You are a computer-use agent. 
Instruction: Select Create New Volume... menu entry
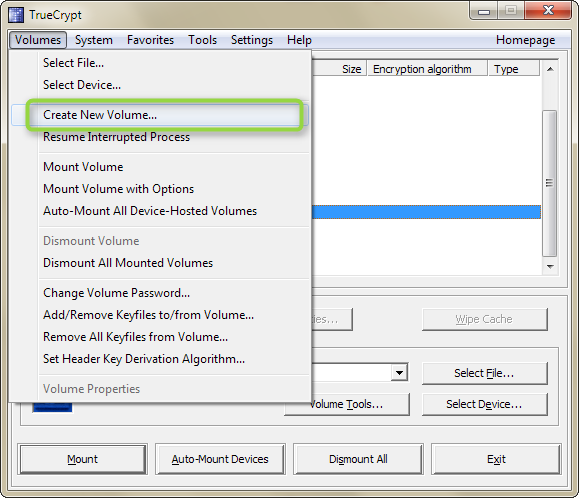click(160, 115)
